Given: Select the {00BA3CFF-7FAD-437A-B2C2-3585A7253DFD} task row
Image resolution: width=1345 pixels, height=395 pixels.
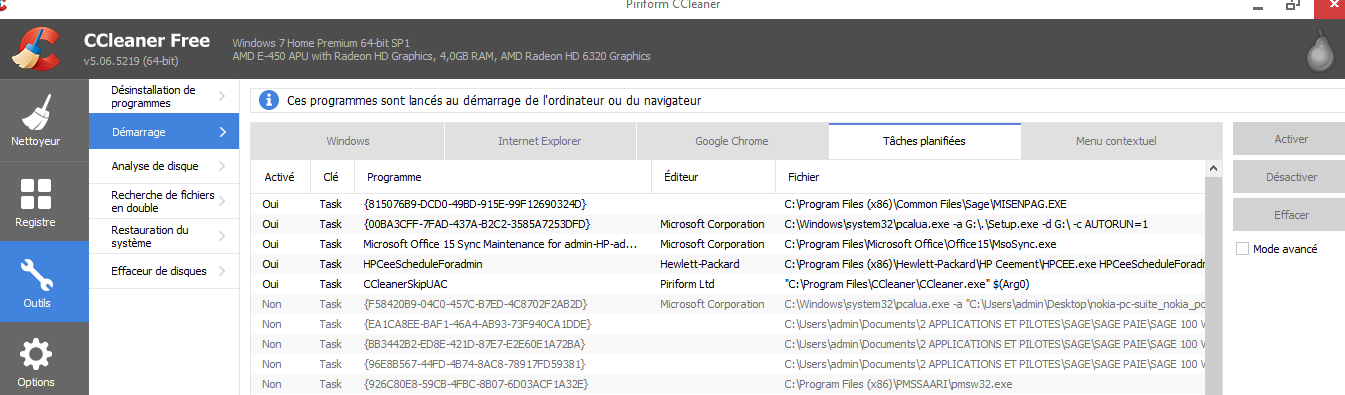Looking at the screenshot, I should (728, 224).
